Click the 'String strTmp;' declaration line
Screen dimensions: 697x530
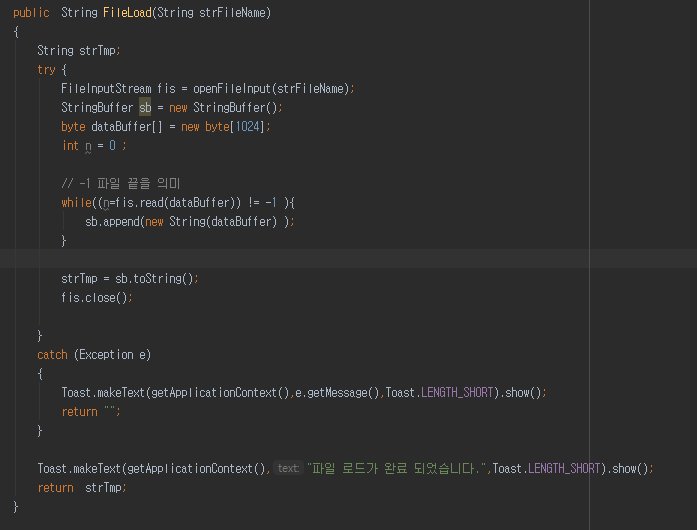click(79, 51)
